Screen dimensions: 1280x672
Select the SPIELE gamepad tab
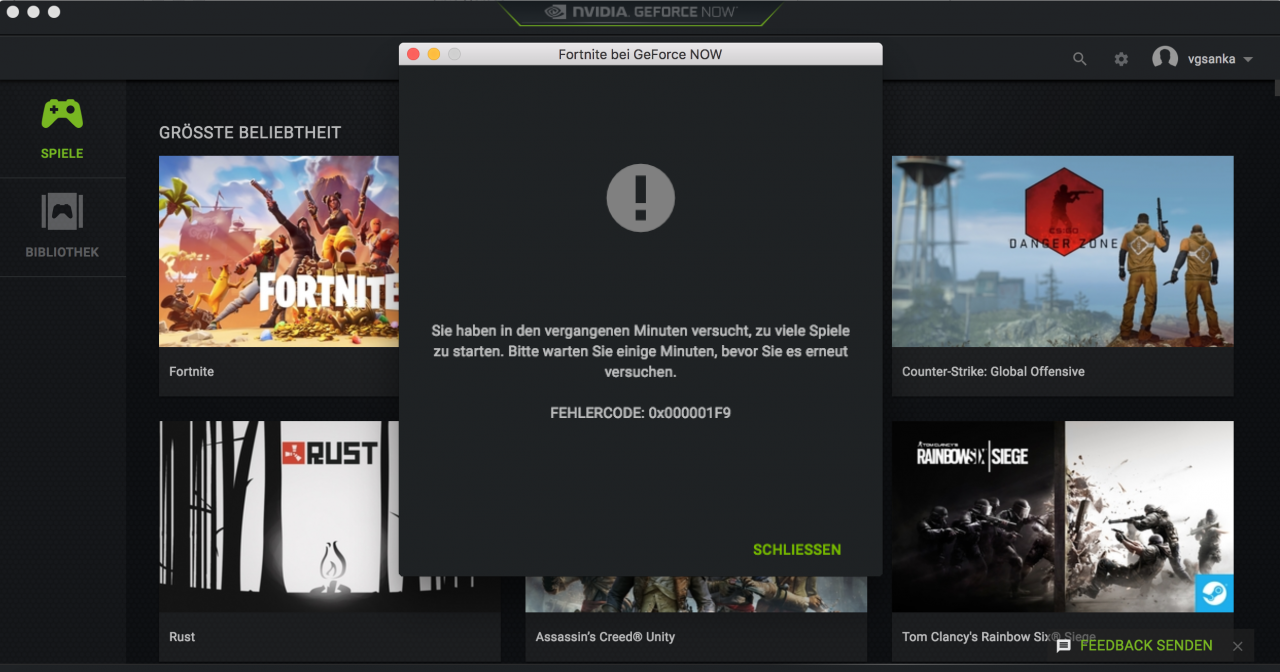(x=62, y=129)
